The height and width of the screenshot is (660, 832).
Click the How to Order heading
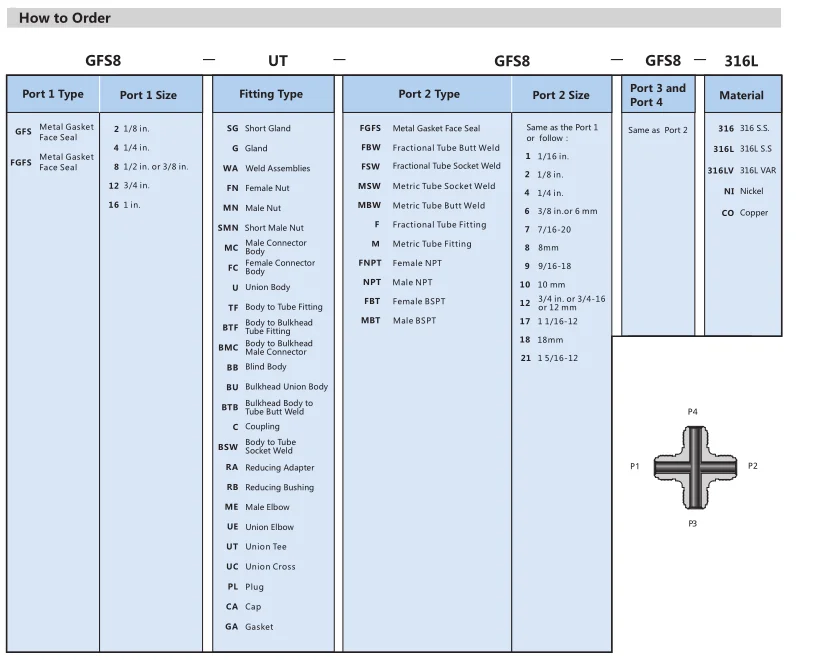65,18
